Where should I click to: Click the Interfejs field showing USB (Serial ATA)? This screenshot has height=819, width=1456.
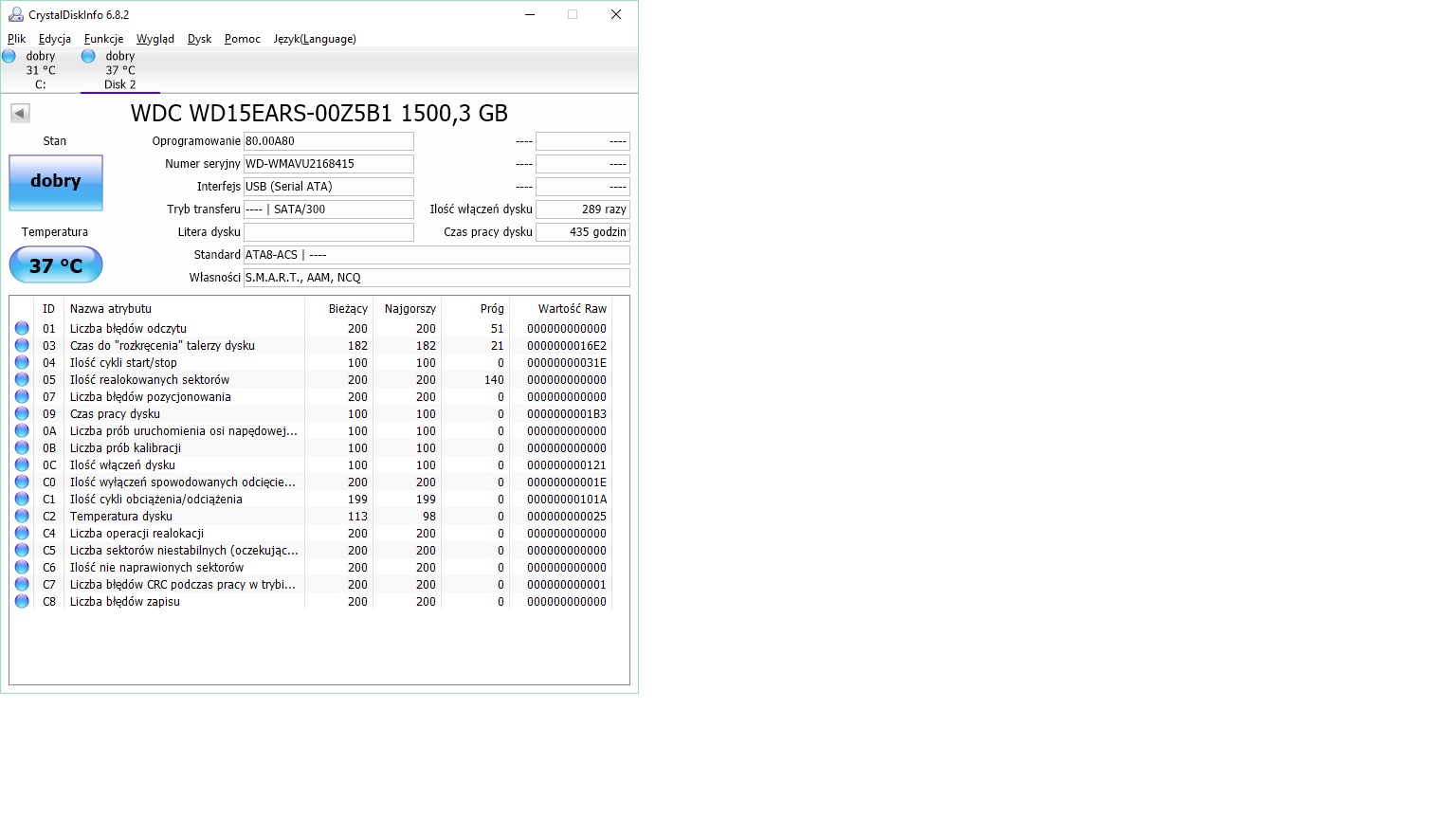(329, 187)
